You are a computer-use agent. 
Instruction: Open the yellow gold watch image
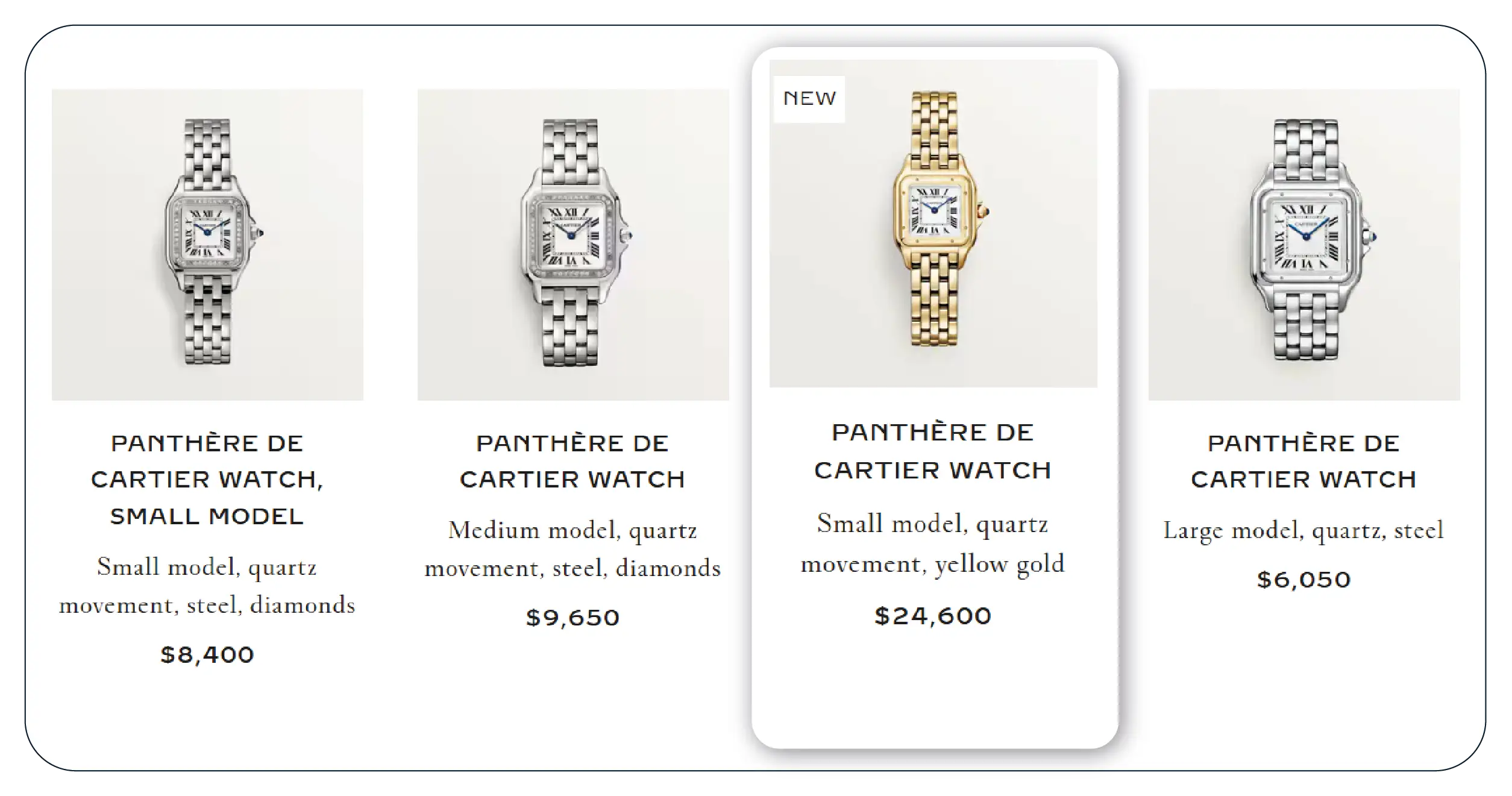click(933, 224)
